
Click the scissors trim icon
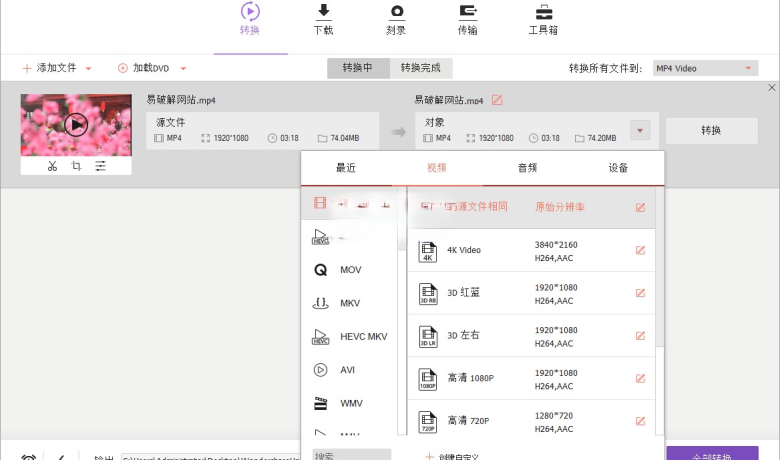(52, 166)
